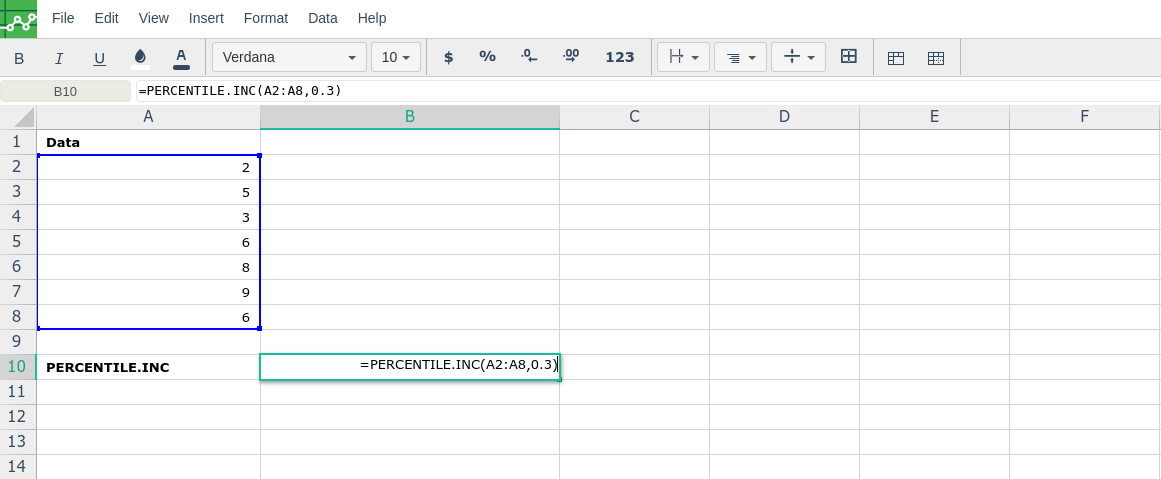Open the Format menu
The width and height of the screenshot is (1161, 479).
265,18
